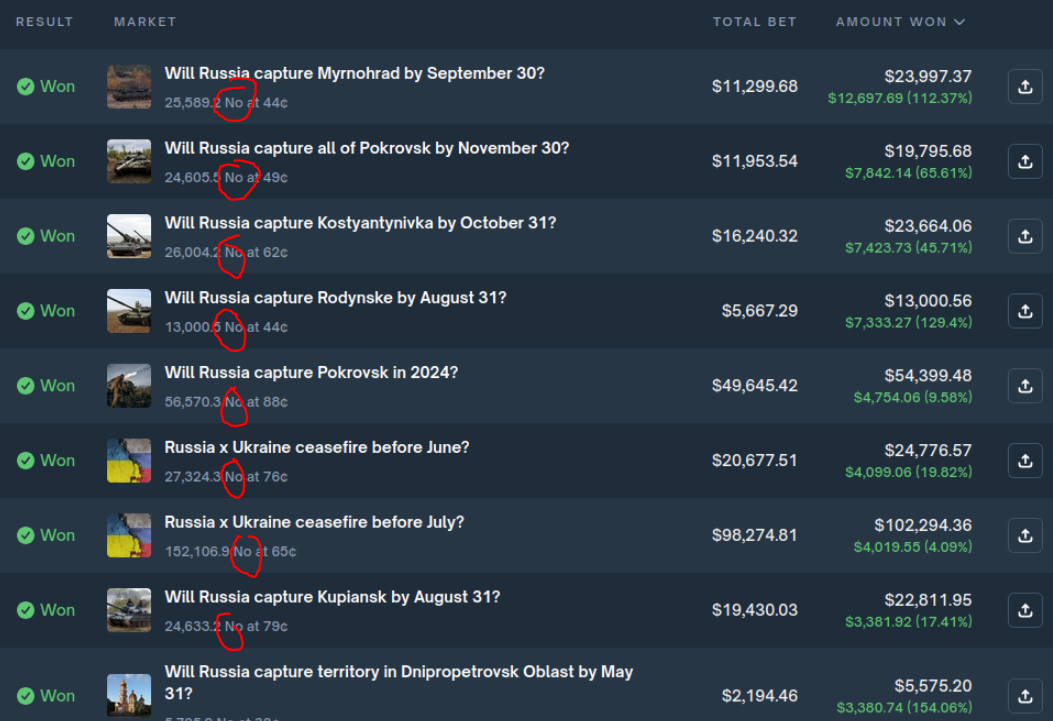Share the Rodynske by August 31 result
Screen dimensions: 1053x721
[x=1025, y=311]
